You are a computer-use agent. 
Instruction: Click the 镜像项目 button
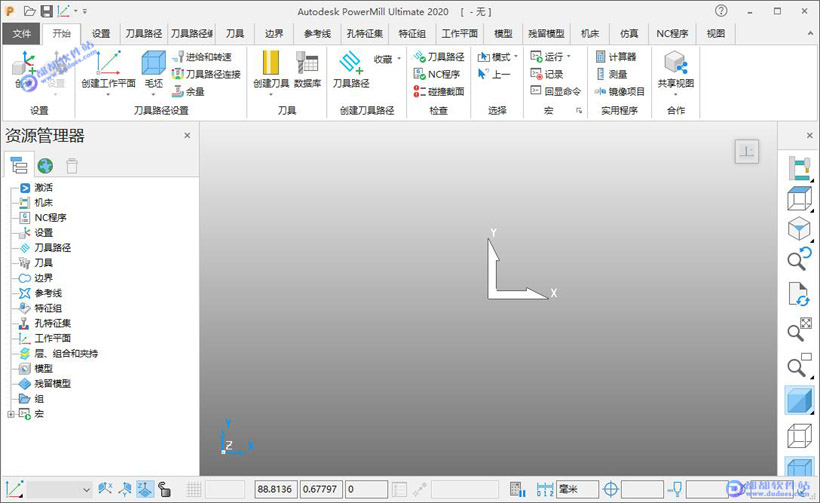620,92
